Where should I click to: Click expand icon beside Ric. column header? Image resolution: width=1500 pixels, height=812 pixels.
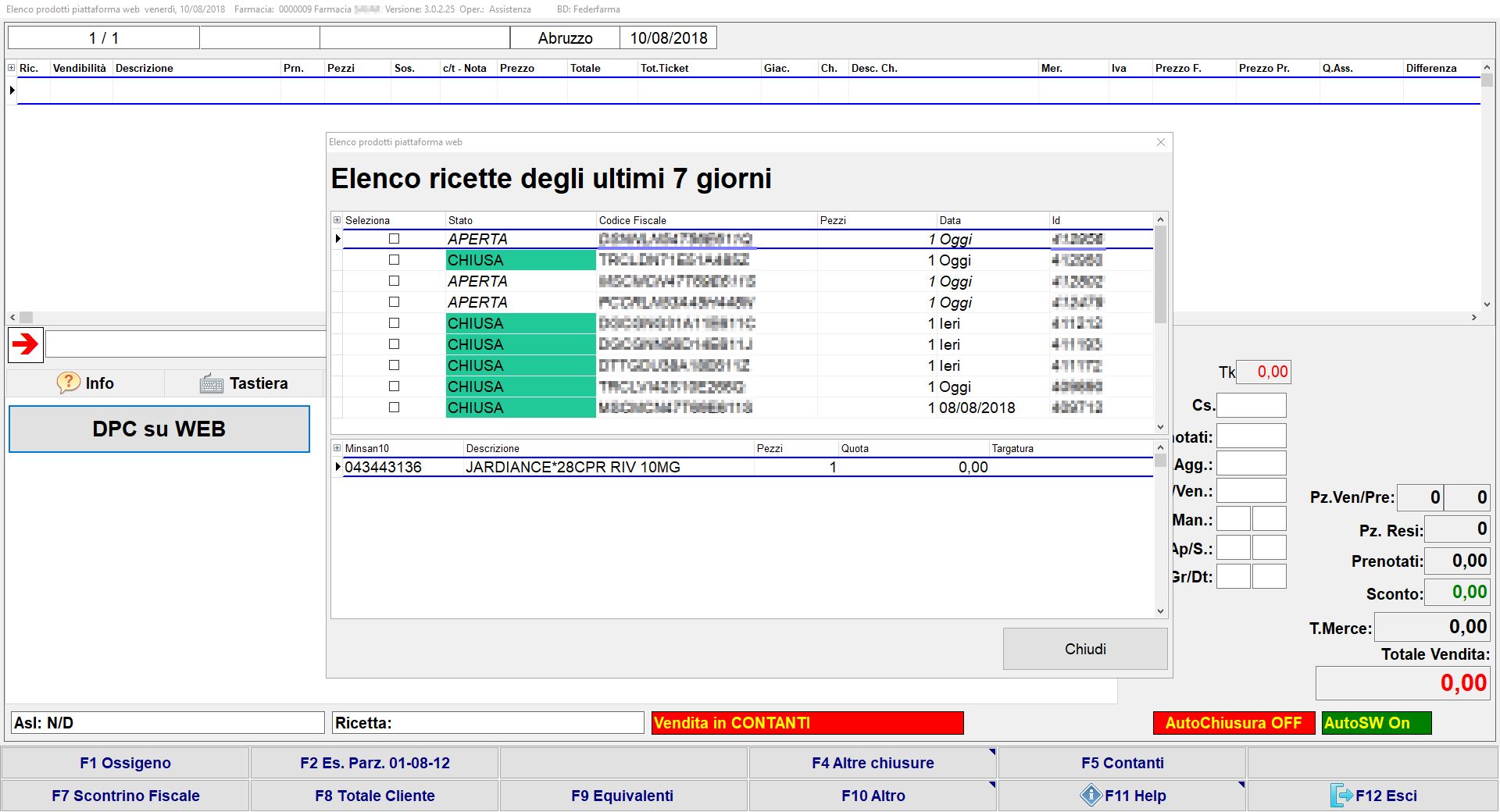tap(12, 68)
